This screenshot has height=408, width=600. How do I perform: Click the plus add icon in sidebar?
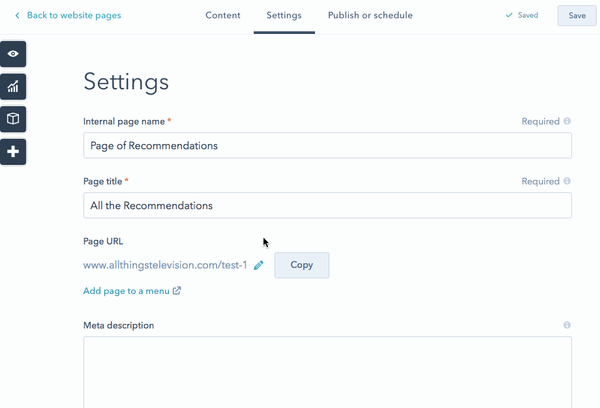(x=13, y=152)
